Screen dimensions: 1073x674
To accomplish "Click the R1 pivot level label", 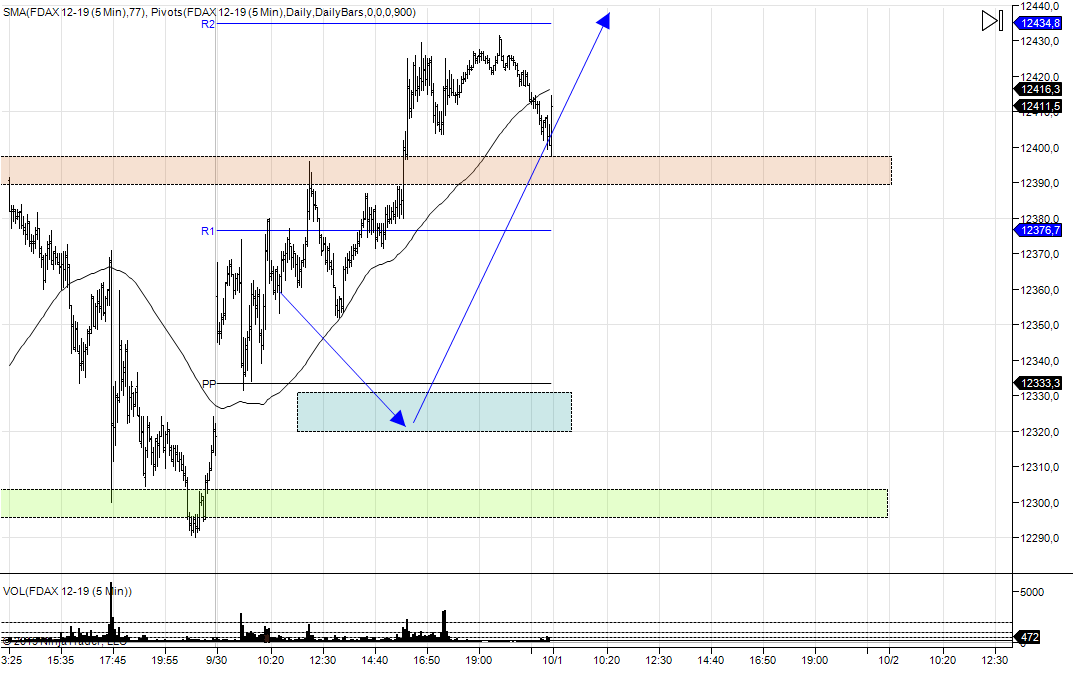I will click(x=207, y=231).
